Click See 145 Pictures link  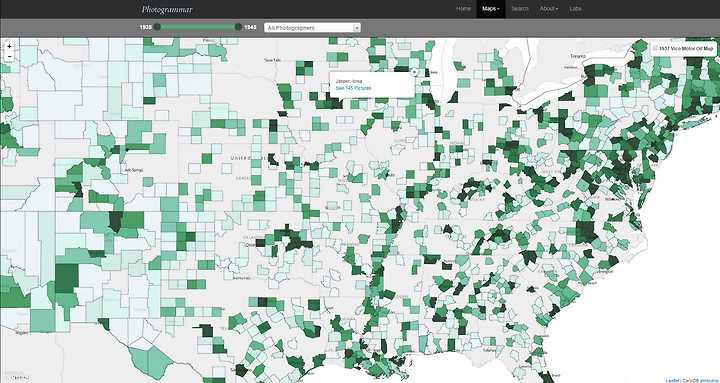[x=353, y=88]
